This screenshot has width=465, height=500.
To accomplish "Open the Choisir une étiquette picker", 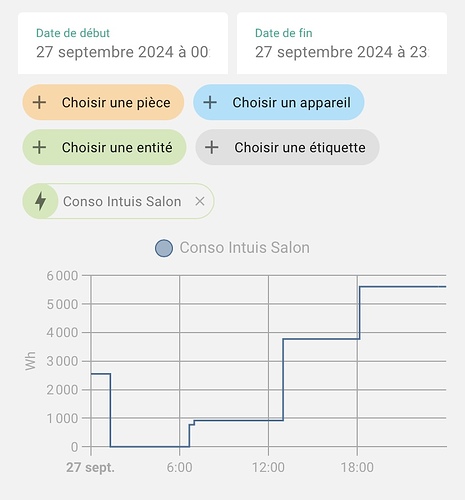I will [287, 147].
